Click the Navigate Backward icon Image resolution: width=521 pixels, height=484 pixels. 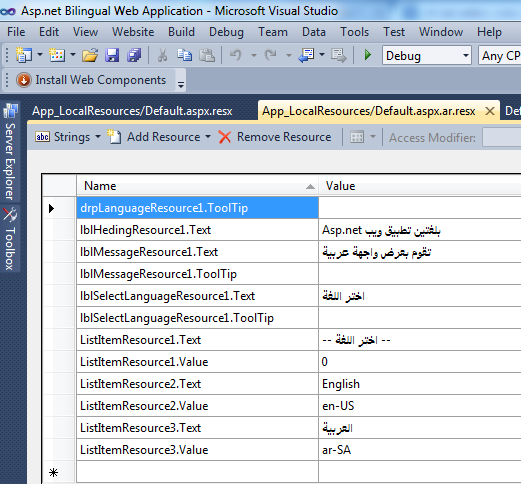(306, 55)
